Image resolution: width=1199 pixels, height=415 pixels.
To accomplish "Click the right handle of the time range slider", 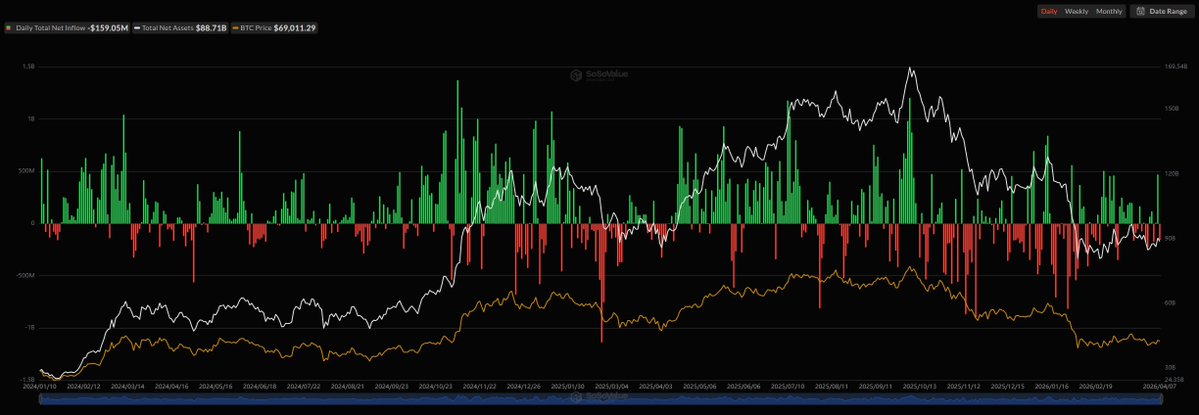I will [x=1160, y=397].
